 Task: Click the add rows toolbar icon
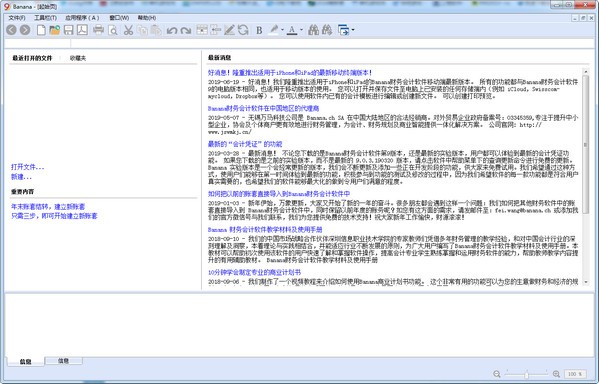[x=202, y=30]
